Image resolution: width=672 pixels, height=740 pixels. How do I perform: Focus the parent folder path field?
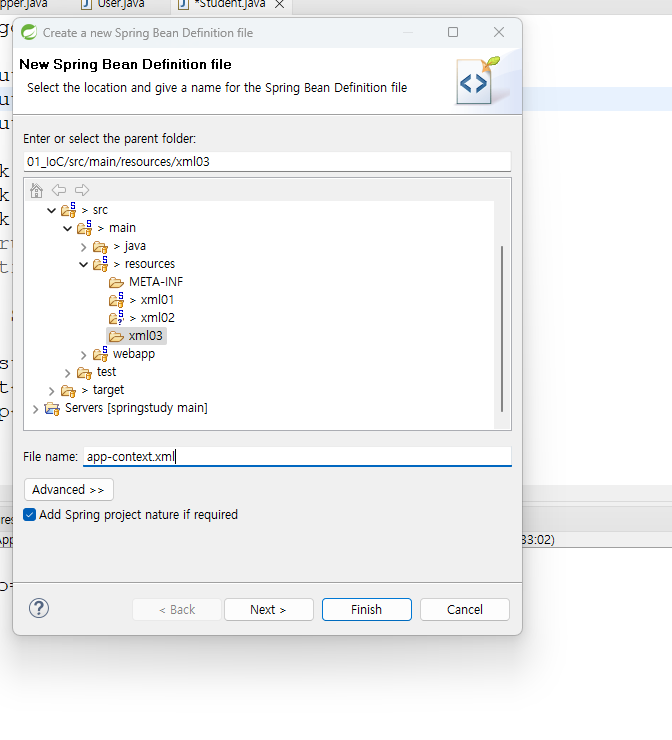[x=267, y=161]
